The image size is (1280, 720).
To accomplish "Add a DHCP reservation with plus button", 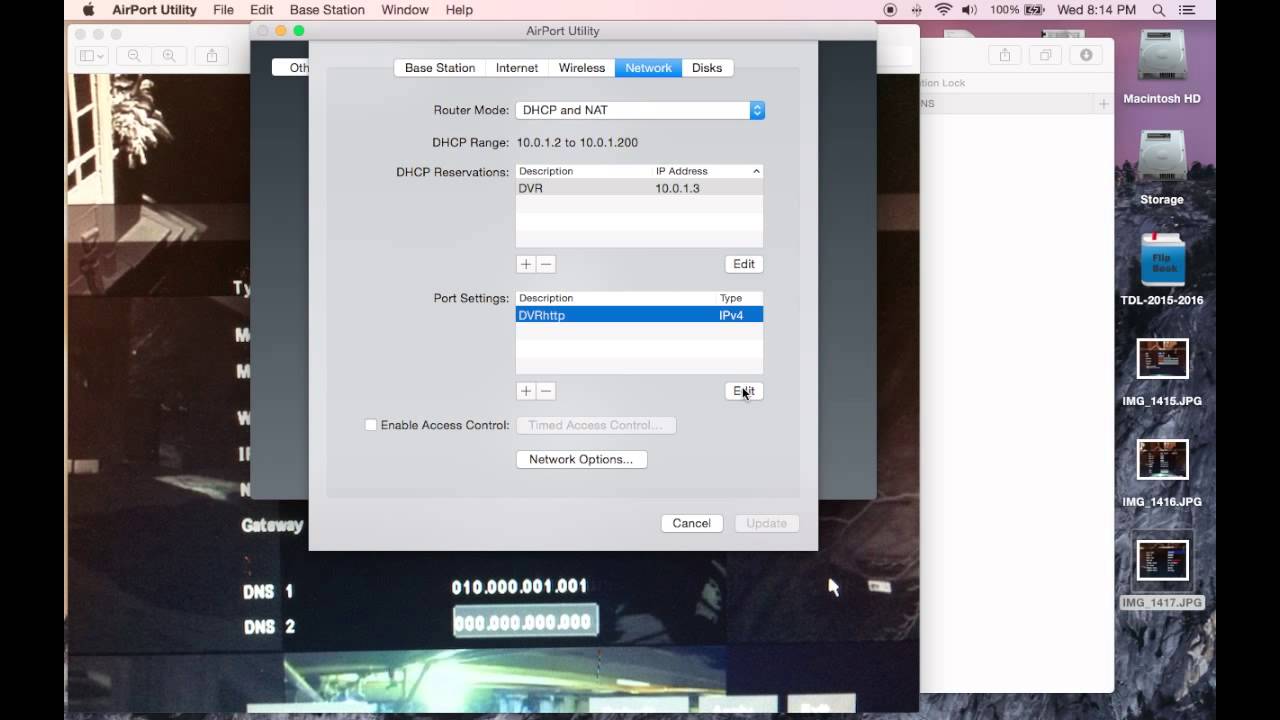I will 526,264.
